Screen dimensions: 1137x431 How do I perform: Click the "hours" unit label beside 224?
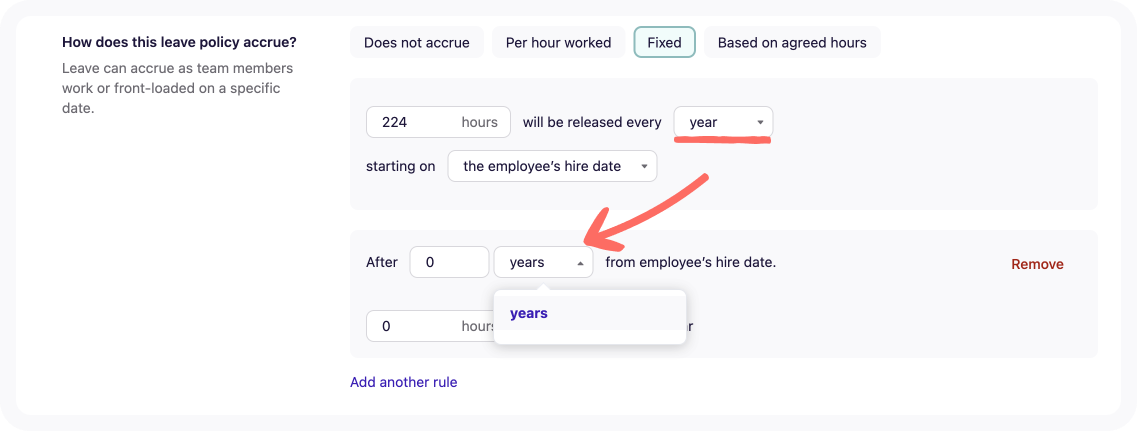click(479, 122)
